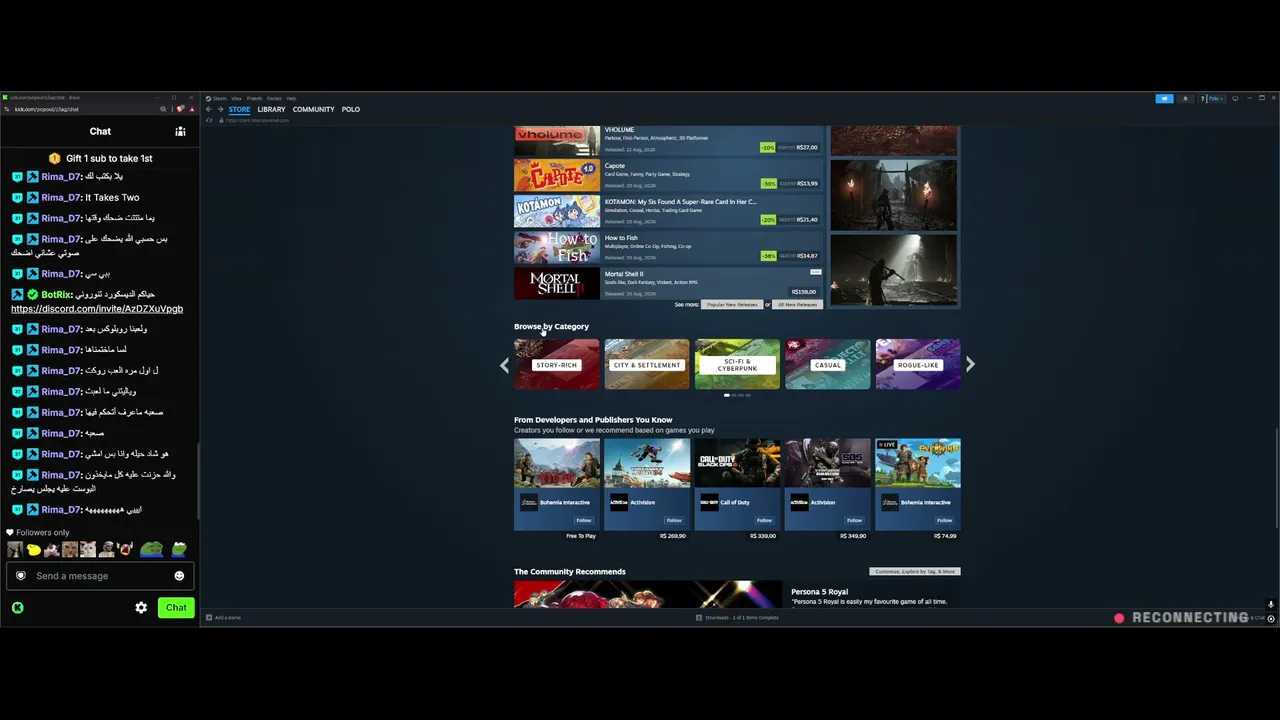Open the Help menu in Steam
This screenshot has width=1280, height=720.
(292, 98)
